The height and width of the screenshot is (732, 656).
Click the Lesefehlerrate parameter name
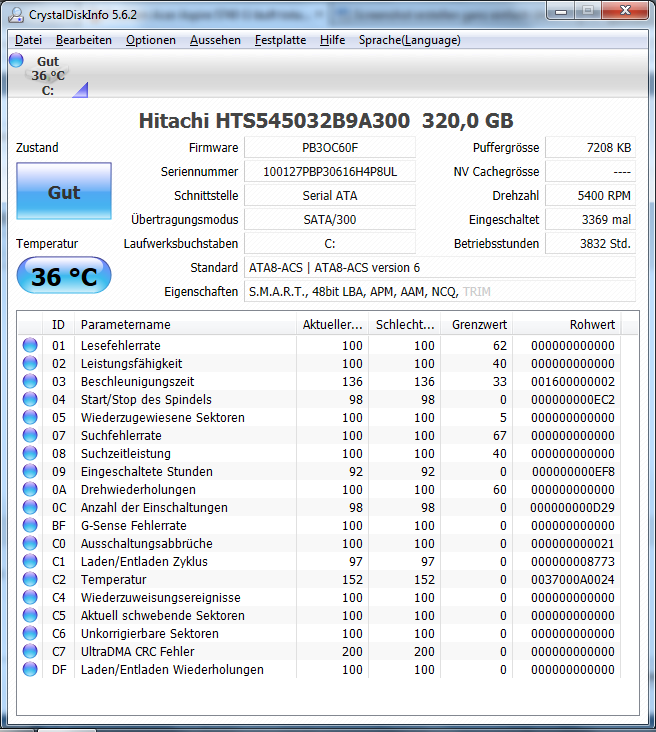pyautogui.click(x=120, y=345)
